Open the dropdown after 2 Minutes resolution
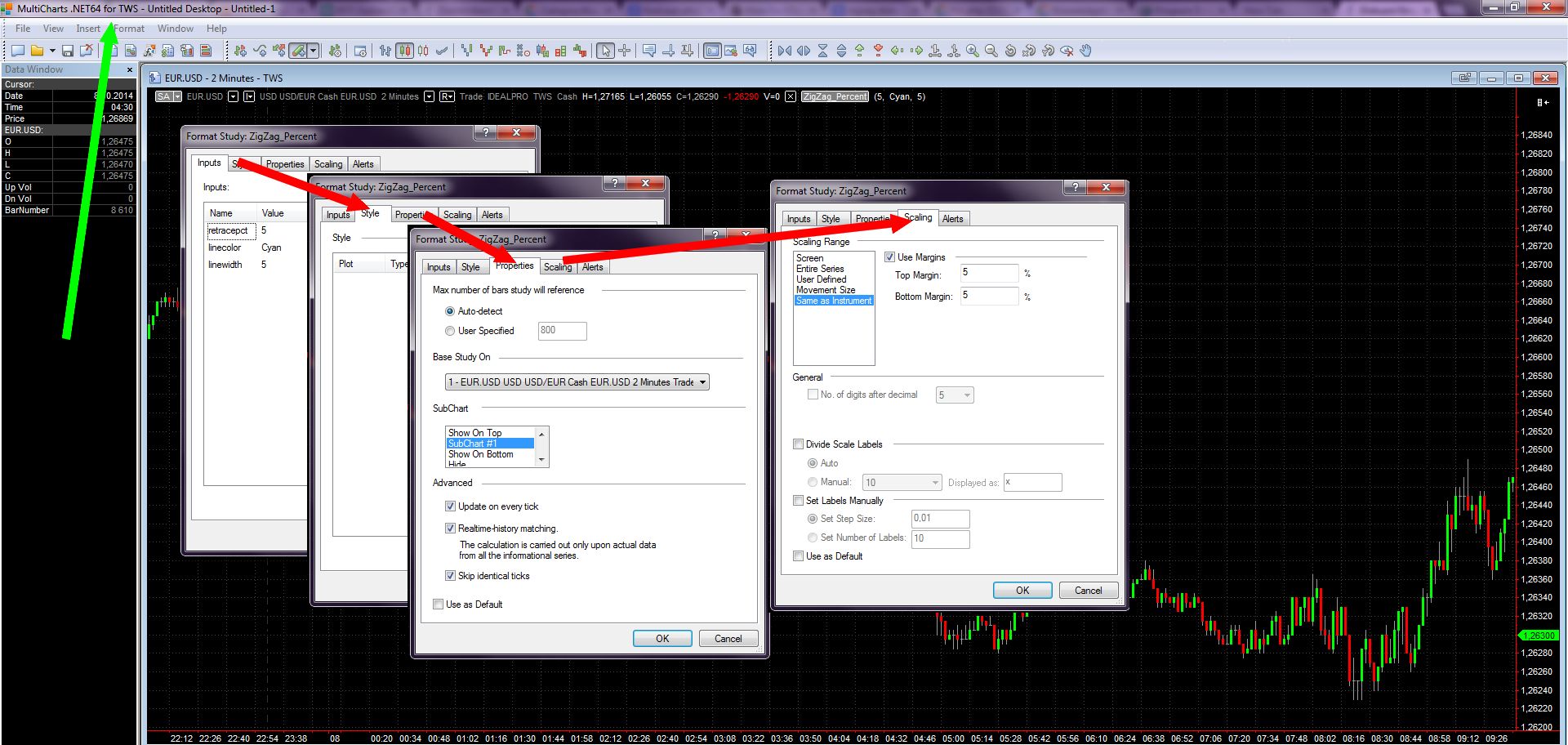The height and width of the screenshot is (745, 1568). (x=429, y=96)
